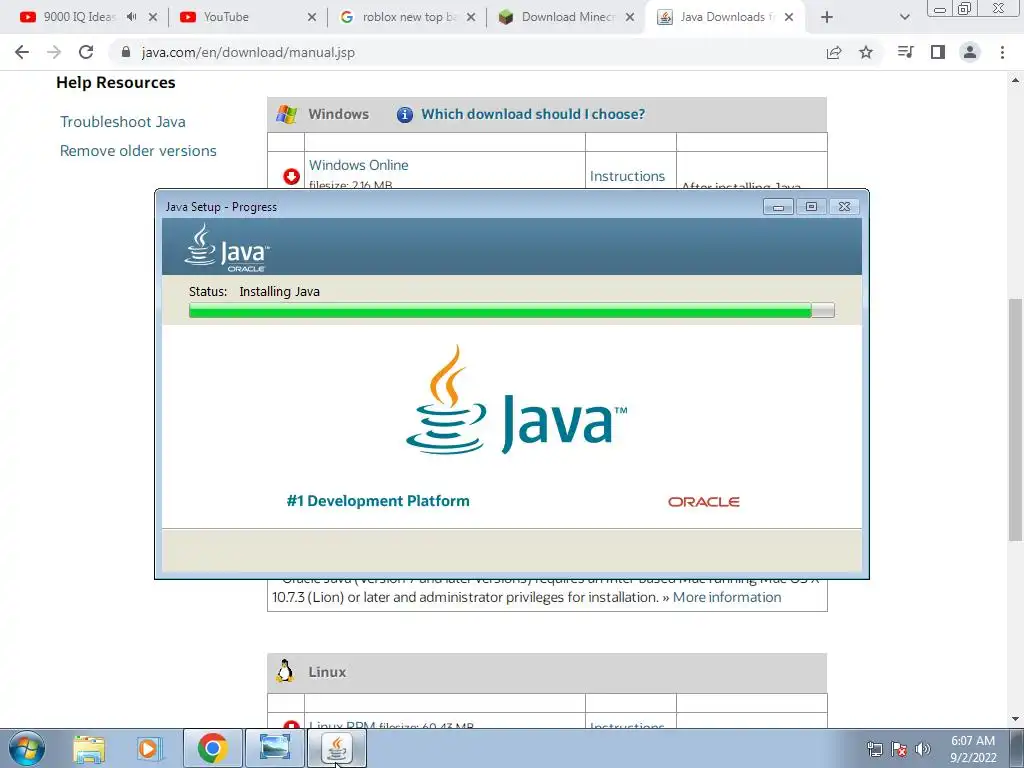Minimize the Java Setup window
Screen dimensions: 1024x768
point(778,207)
